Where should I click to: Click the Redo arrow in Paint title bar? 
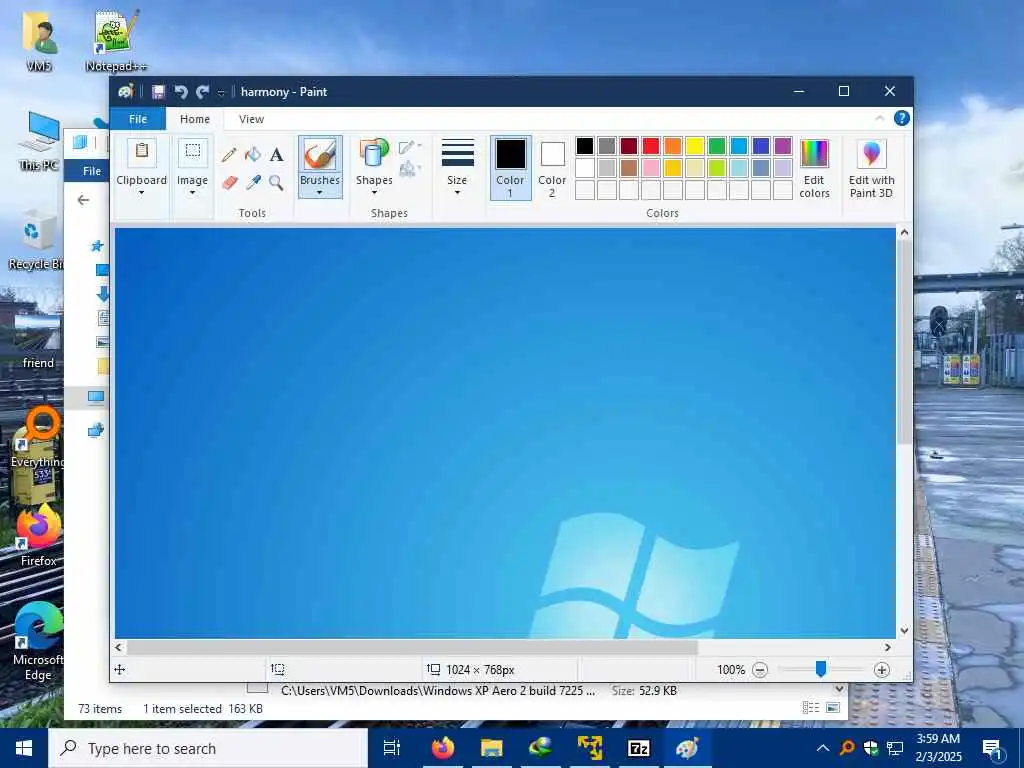(x=202, y=92)
